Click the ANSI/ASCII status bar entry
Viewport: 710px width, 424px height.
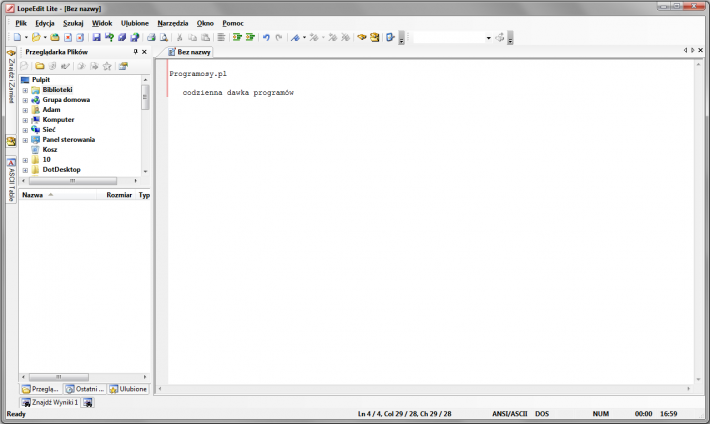click(510, 414)
